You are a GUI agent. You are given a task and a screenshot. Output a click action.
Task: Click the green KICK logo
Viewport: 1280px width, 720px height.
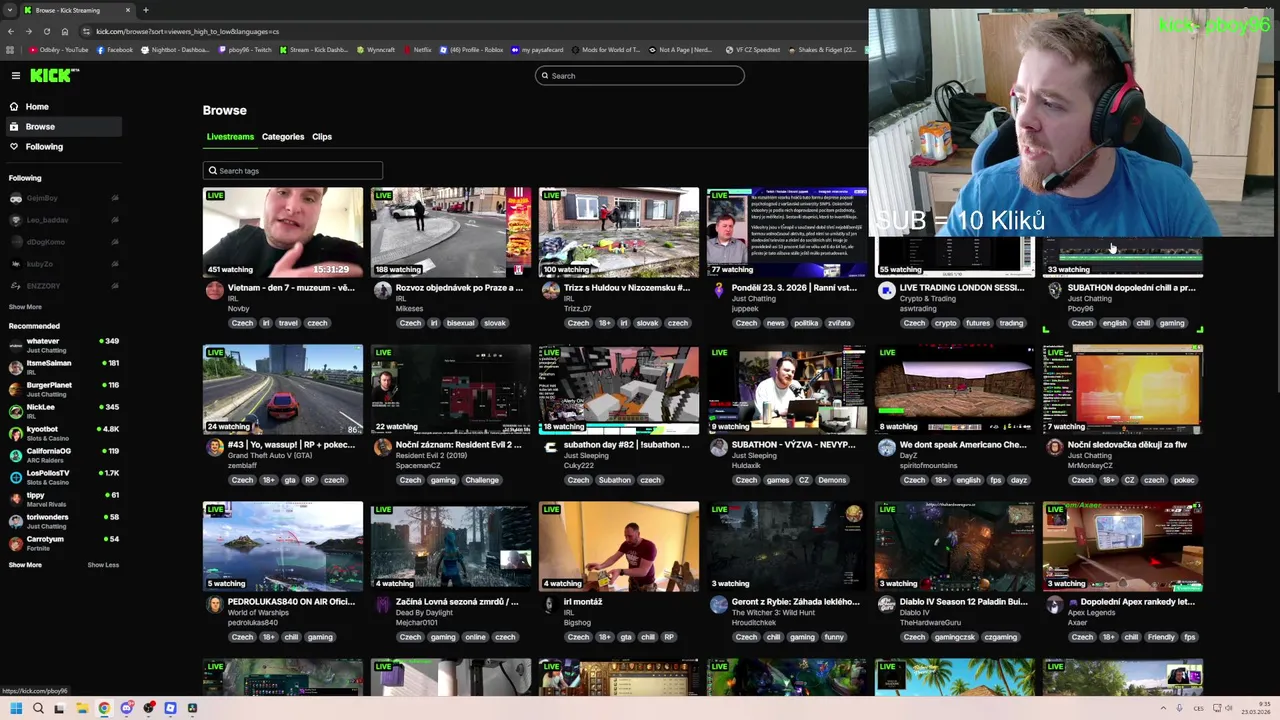[x=53, y=75]
